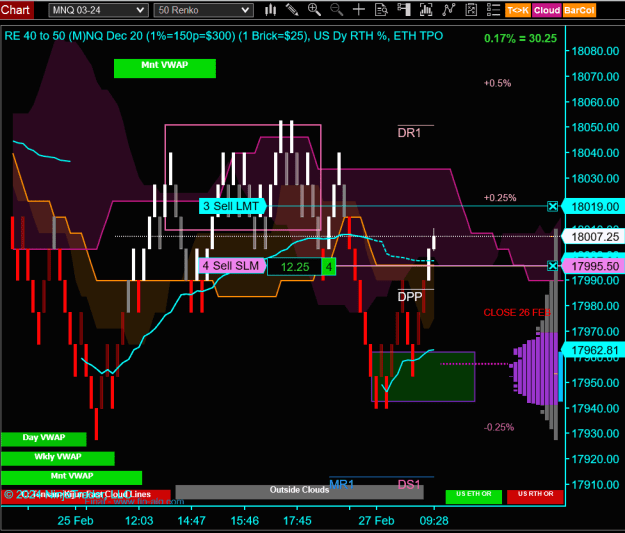
Task: Click the zoom in magnifier icon
Action: click(x=314, y=10)
